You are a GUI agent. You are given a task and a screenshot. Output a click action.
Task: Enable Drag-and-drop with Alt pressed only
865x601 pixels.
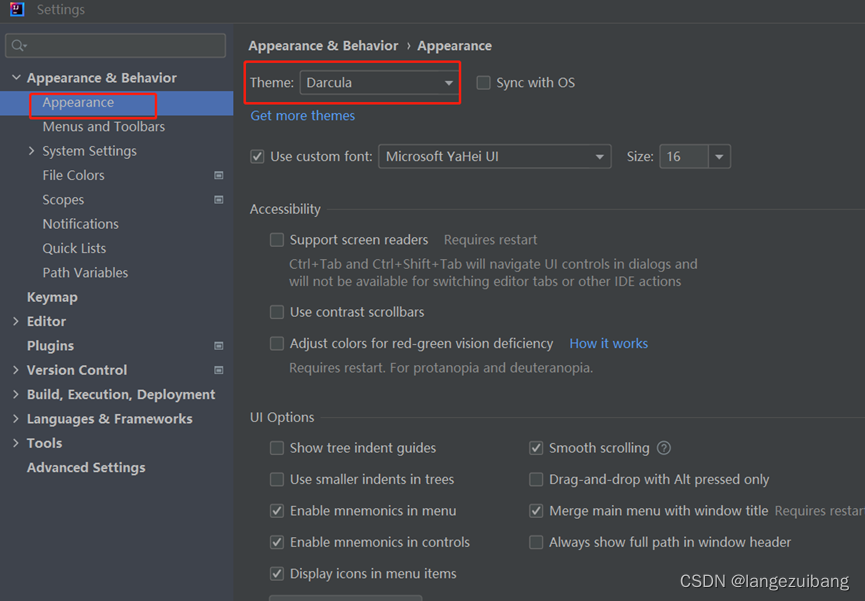pyautogui.click(x=536, y=480)
